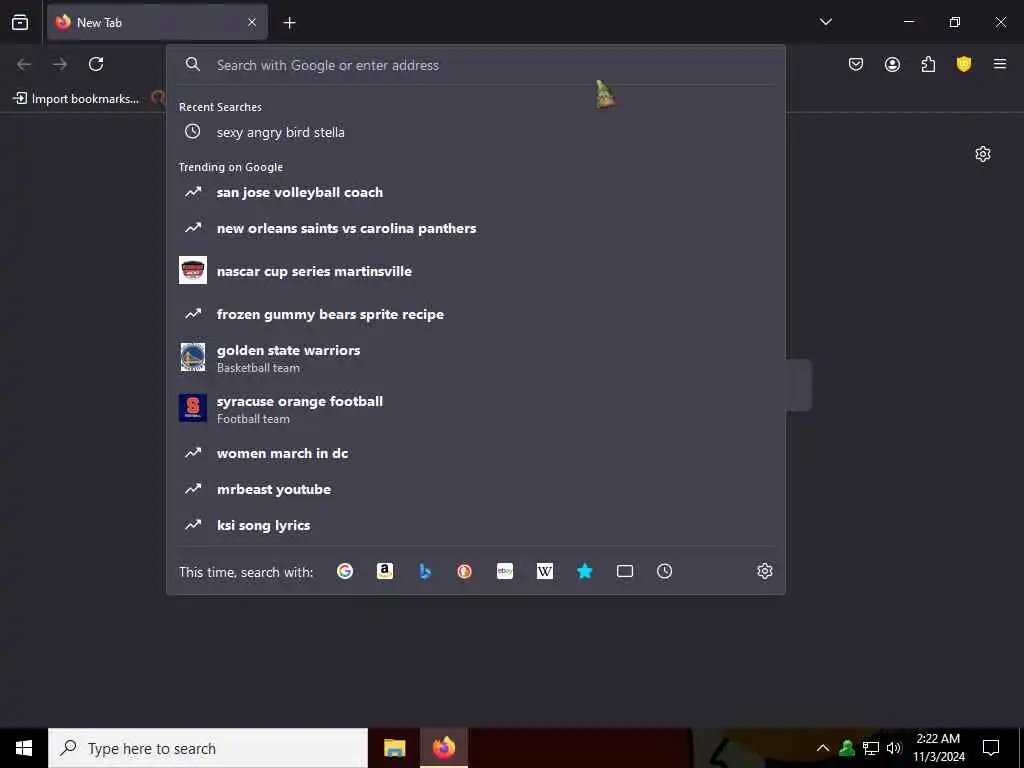Open a new tab with plus button
The width and height of the screenshot is (1024, 768).
pos(289,23)
